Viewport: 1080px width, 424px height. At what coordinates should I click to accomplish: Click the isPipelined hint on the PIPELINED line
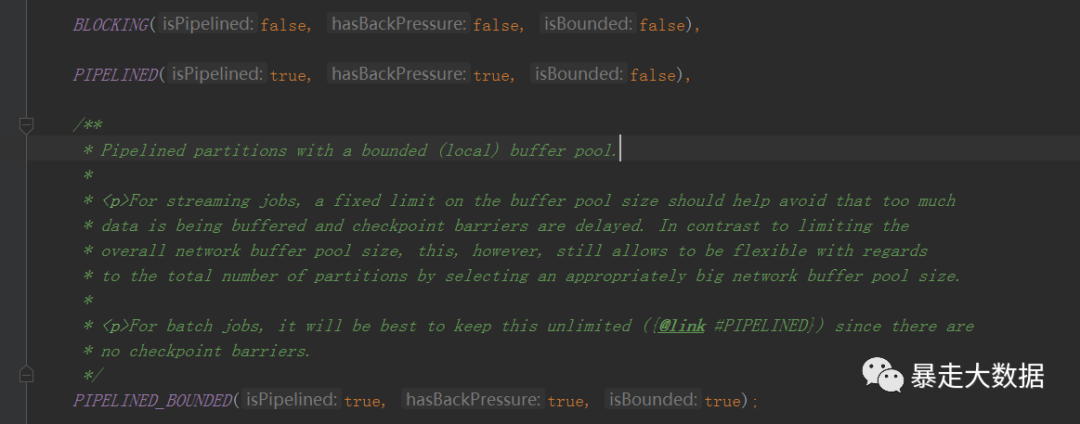[216, 74]
